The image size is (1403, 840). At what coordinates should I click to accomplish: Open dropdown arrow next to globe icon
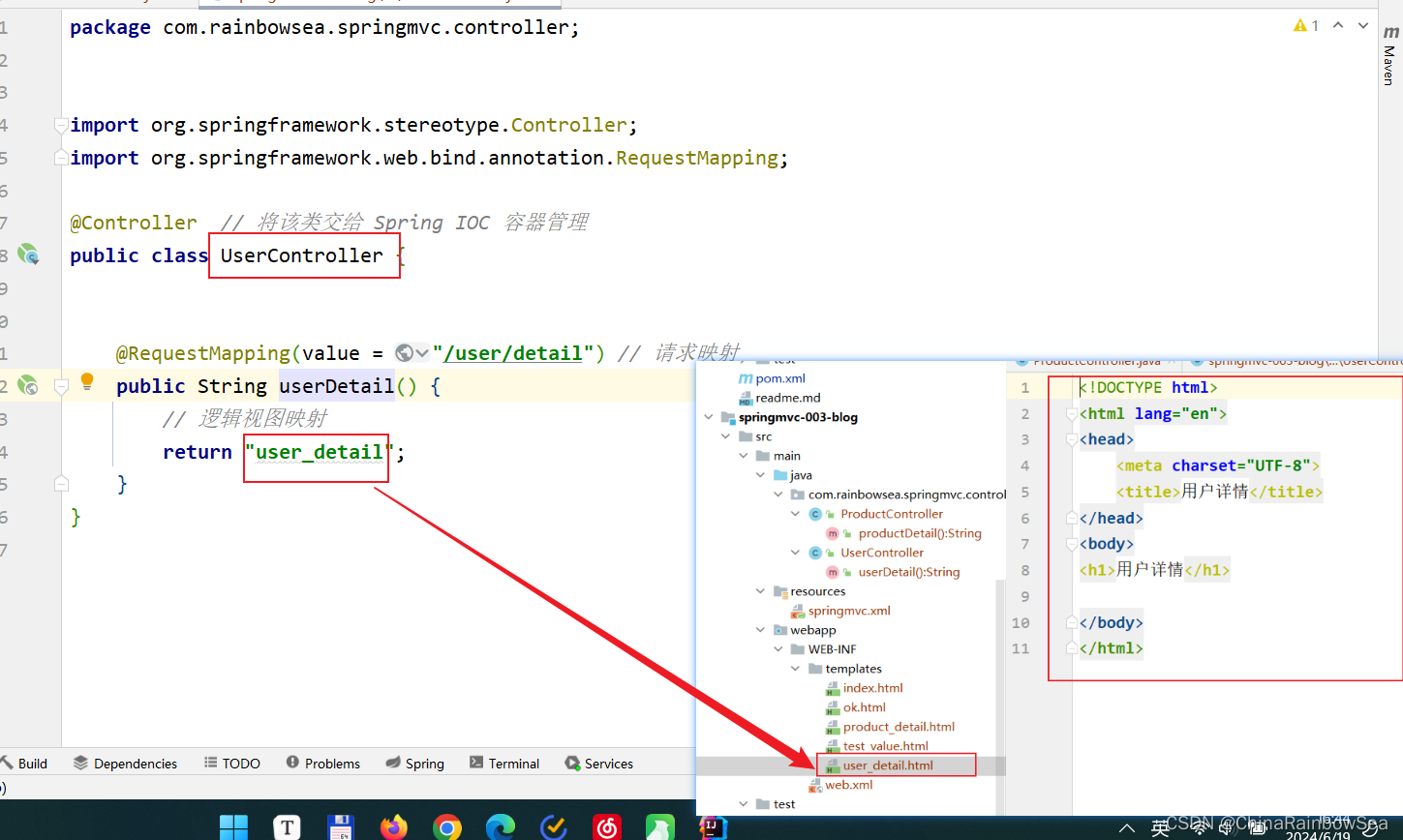pos(422,354)
